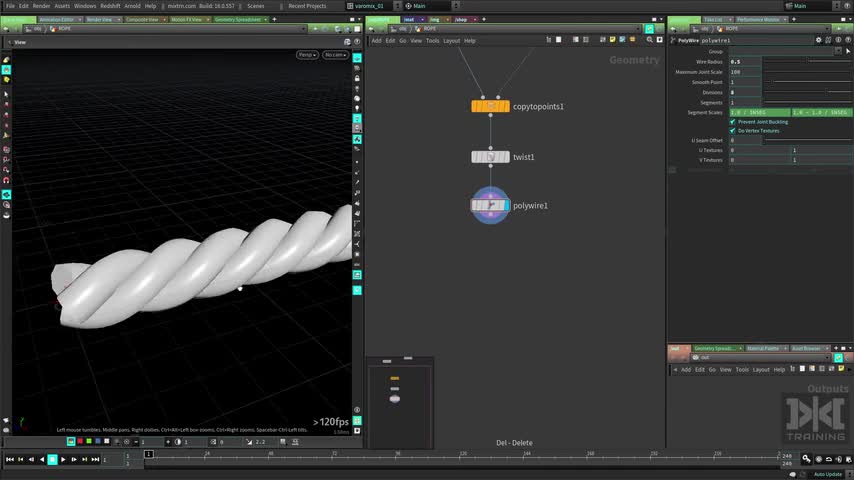854x480 pixels.
Task: Click the Group selection arrow icon
Action: coord(848,51)
